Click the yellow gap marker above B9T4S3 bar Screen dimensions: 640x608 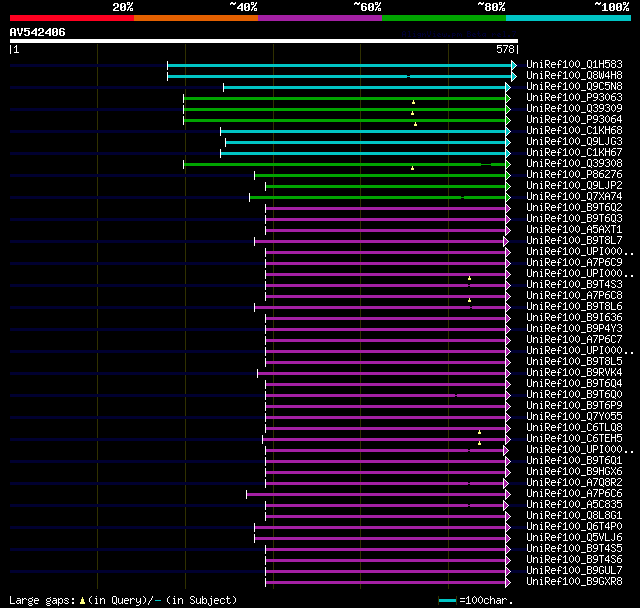pos(469,278)
